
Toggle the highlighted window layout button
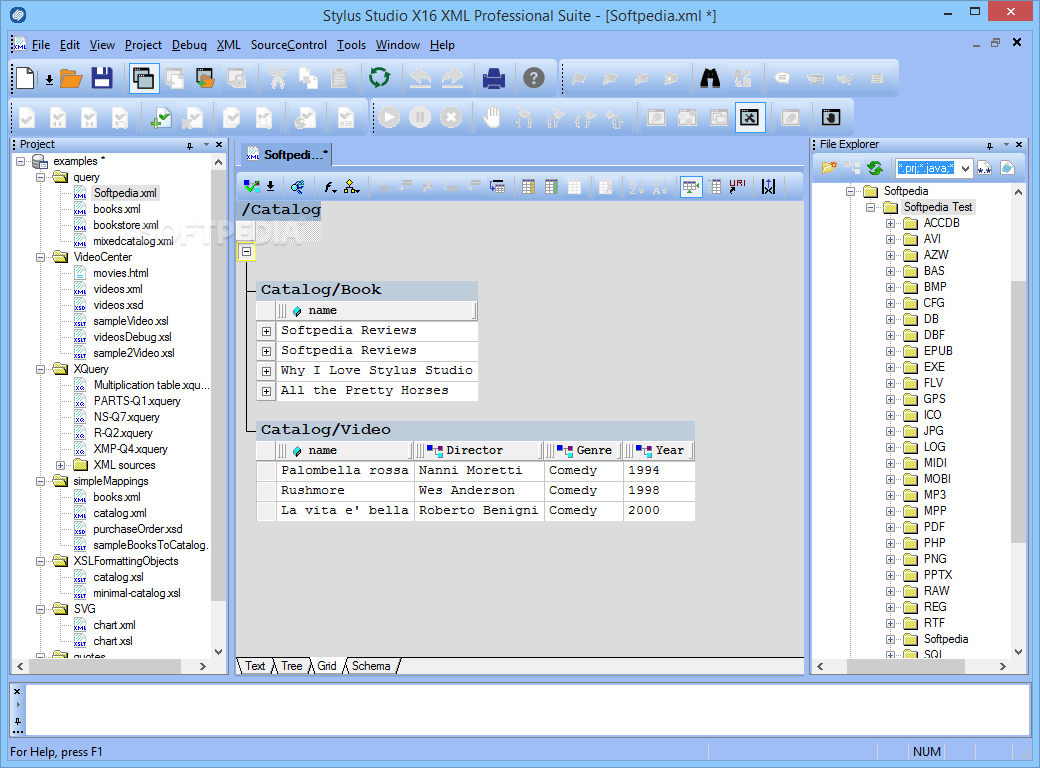point(144,78)
